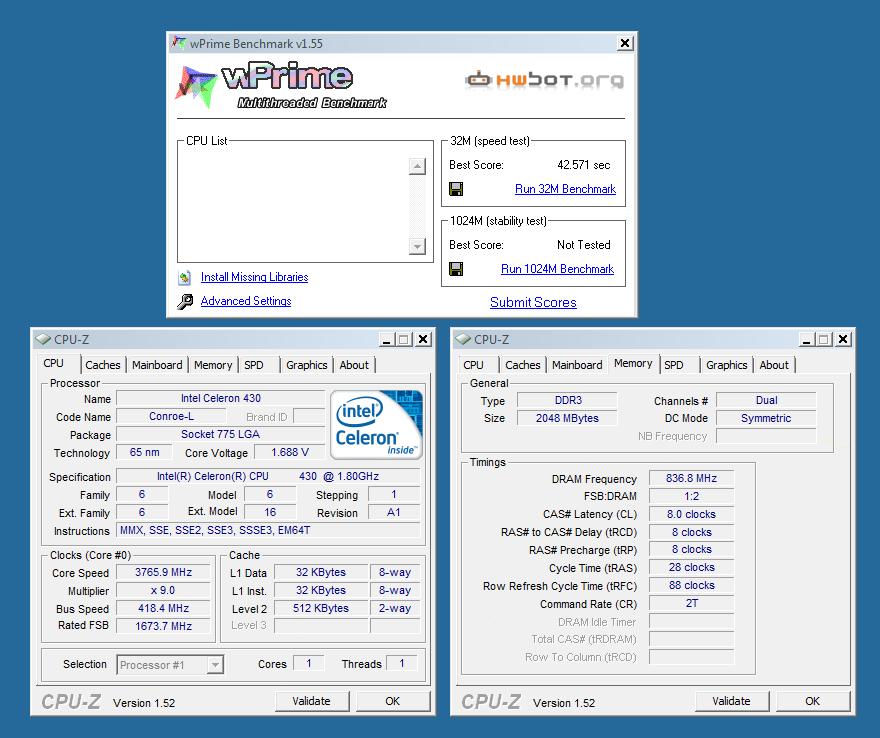Click the 418.4 MHz bus speed value

click(163, 608)
